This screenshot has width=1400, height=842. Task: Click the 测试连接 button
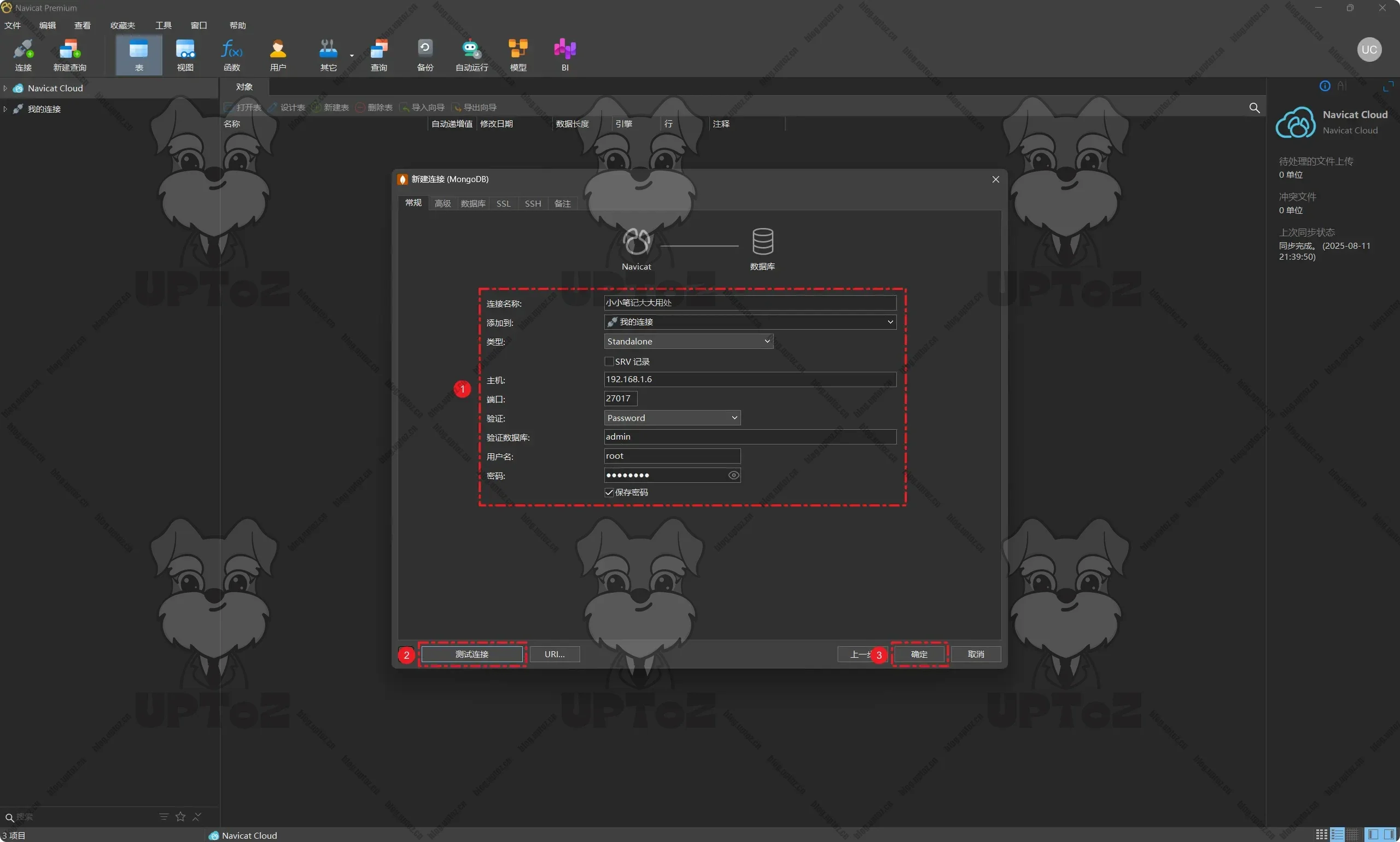[x=471, y=654]
